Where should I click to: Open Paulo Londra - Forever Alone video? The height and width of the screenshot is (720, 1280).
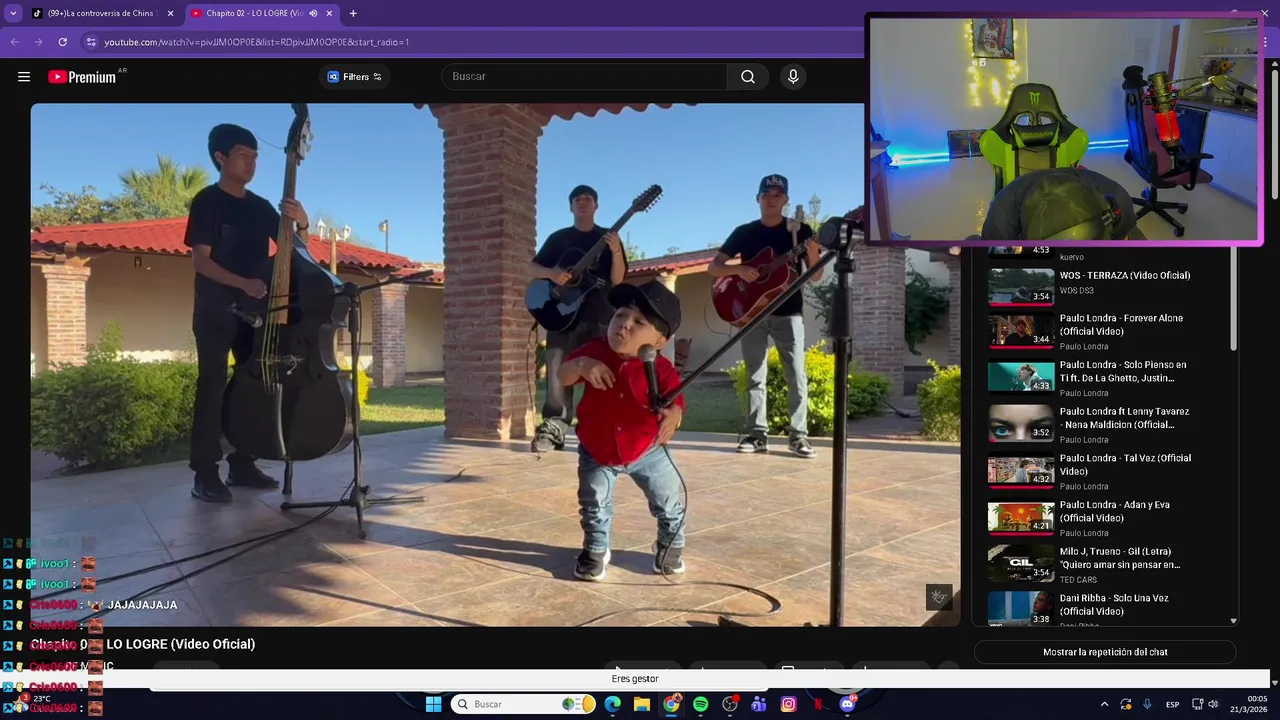point(1121,325)
